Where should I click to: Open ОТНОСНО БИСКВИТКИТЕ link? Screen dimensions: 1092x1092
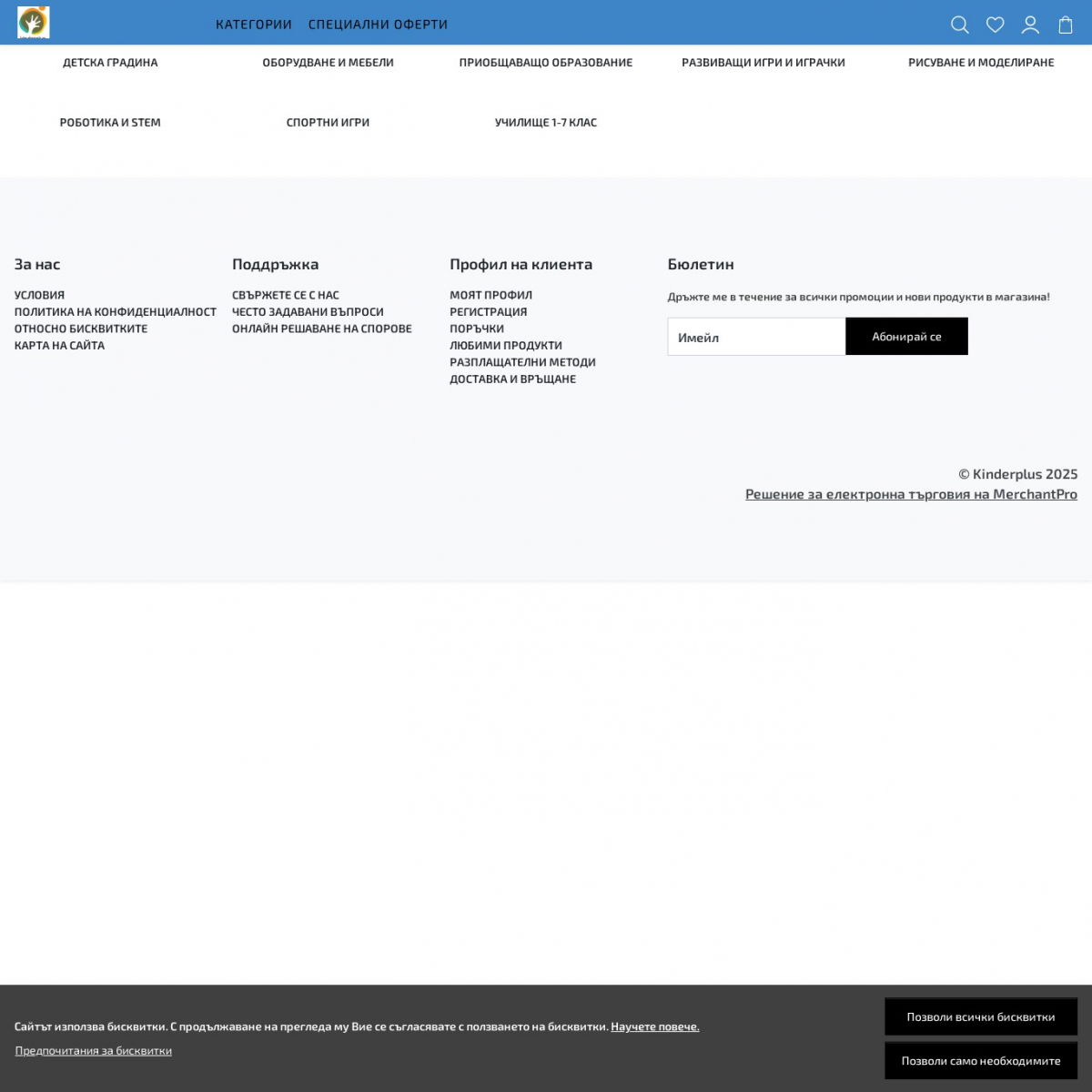click(x=81, y=329)
